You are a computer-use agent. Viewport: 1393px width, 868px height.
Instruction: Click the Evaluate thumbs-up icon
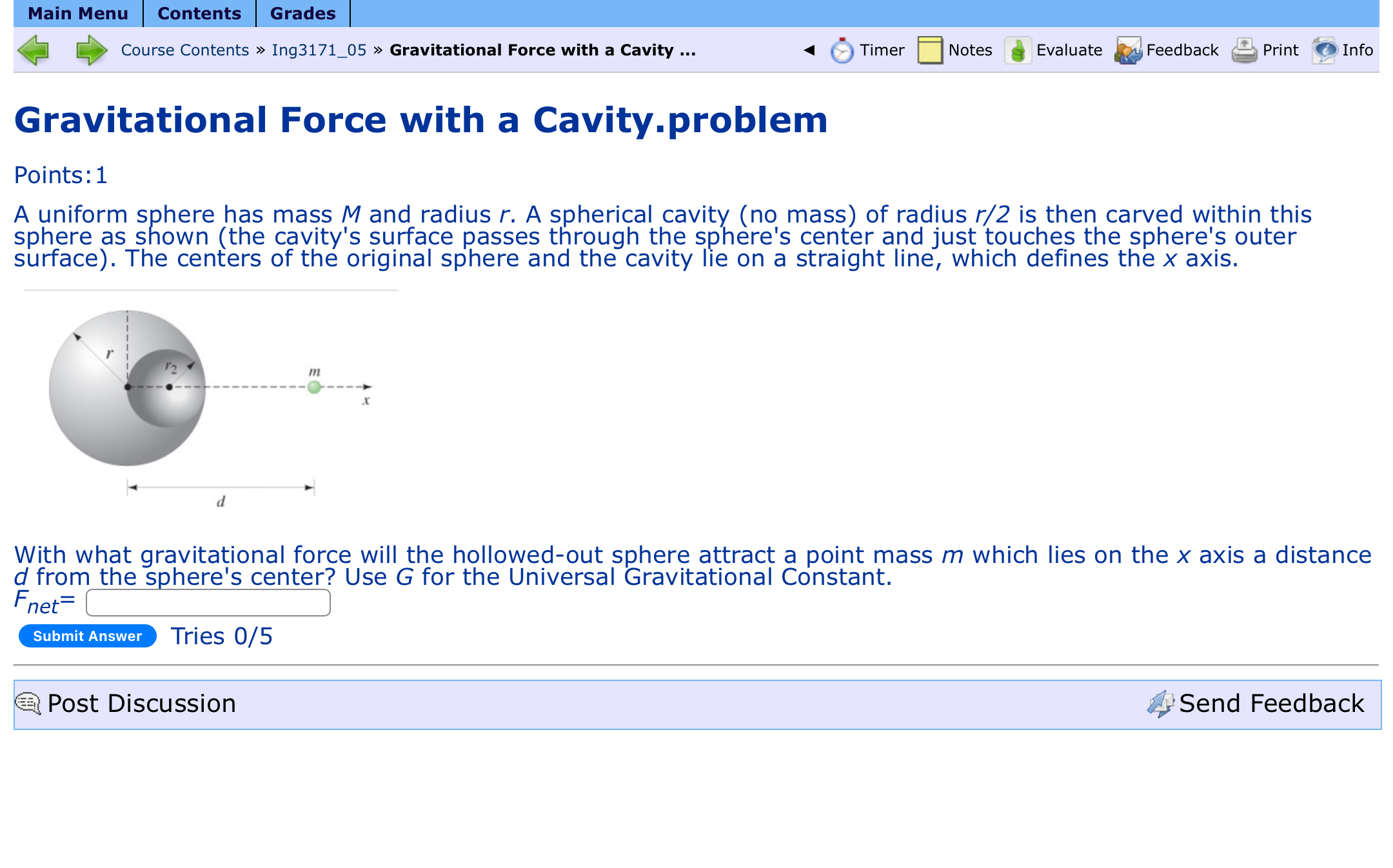(1018, 50)
